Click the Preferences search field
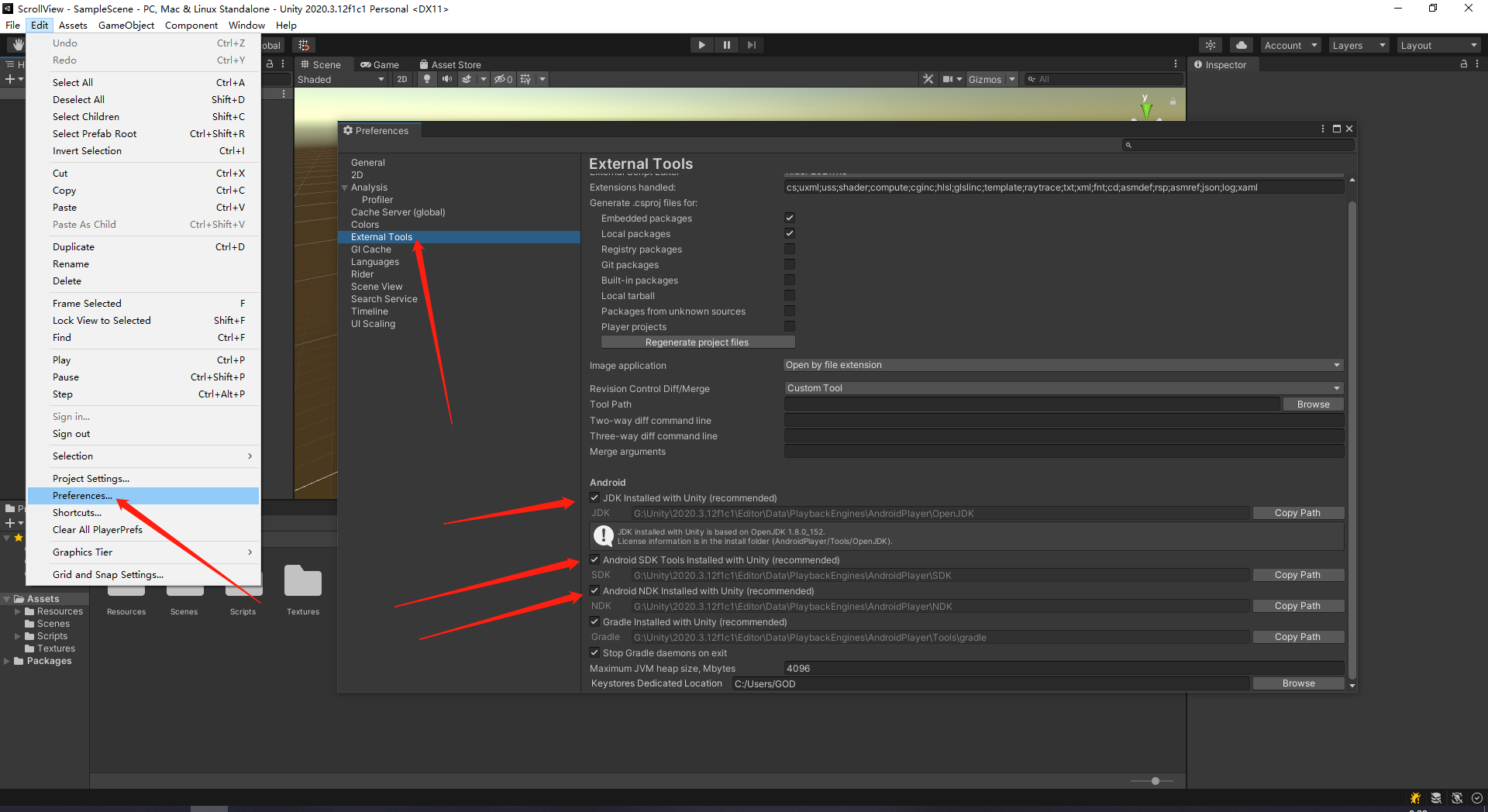1488x812 pixels. (1235, 144)
